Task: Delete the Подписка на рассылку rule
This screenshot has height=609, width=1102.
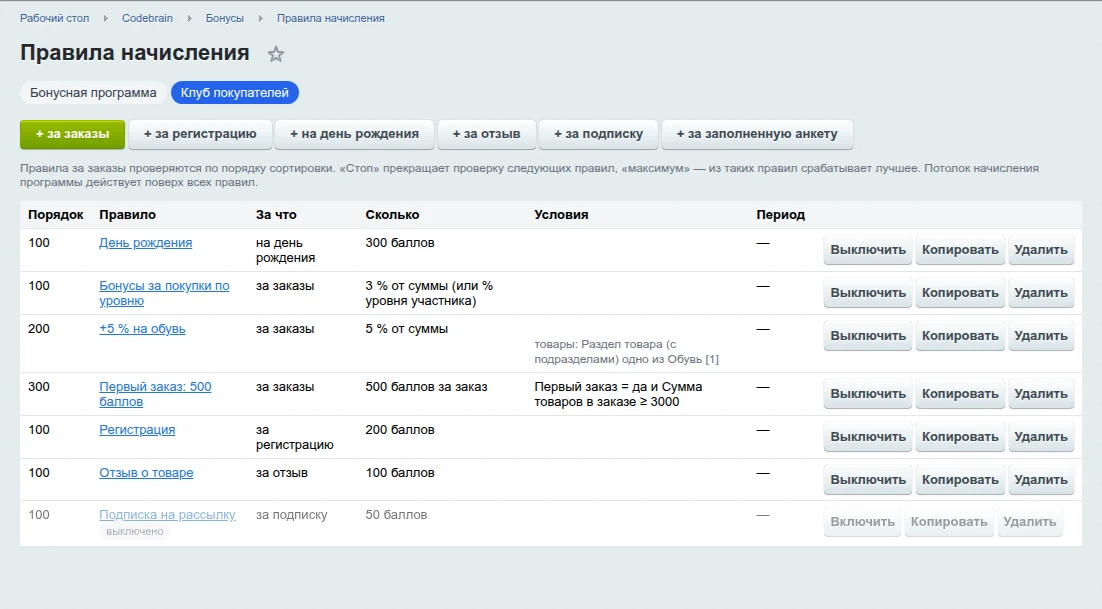Action: click(x=1030, y=522)
